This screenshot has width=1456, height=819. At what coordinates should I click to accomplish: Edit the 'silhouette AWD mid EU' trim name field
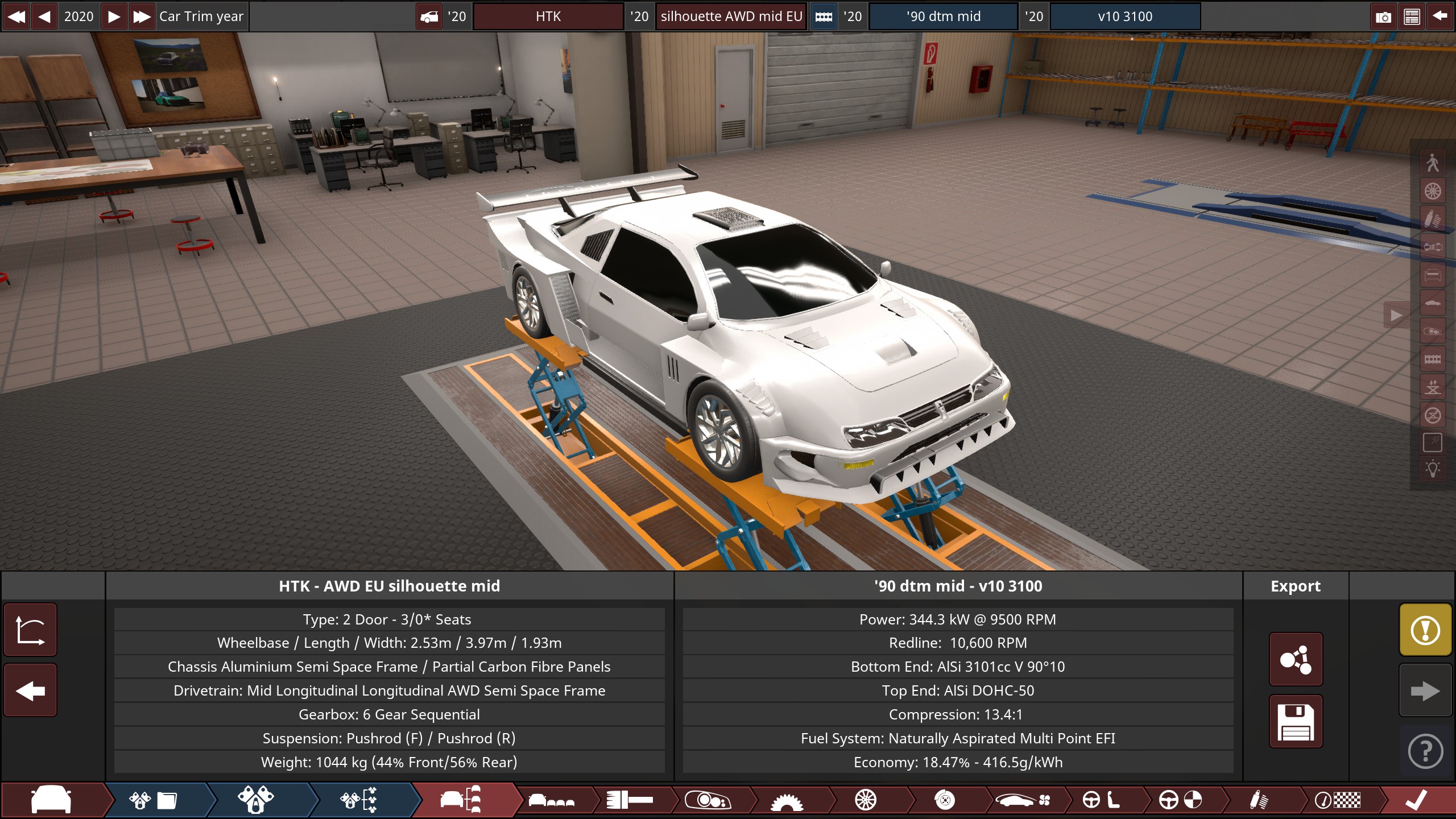click(x=731, y=16)
